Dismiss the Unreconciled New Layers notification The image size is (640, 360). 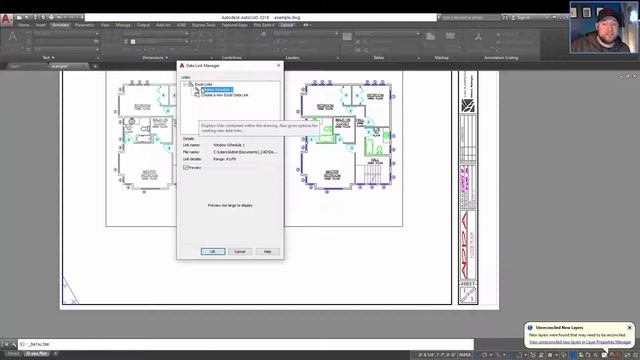[x=629, y=327]
